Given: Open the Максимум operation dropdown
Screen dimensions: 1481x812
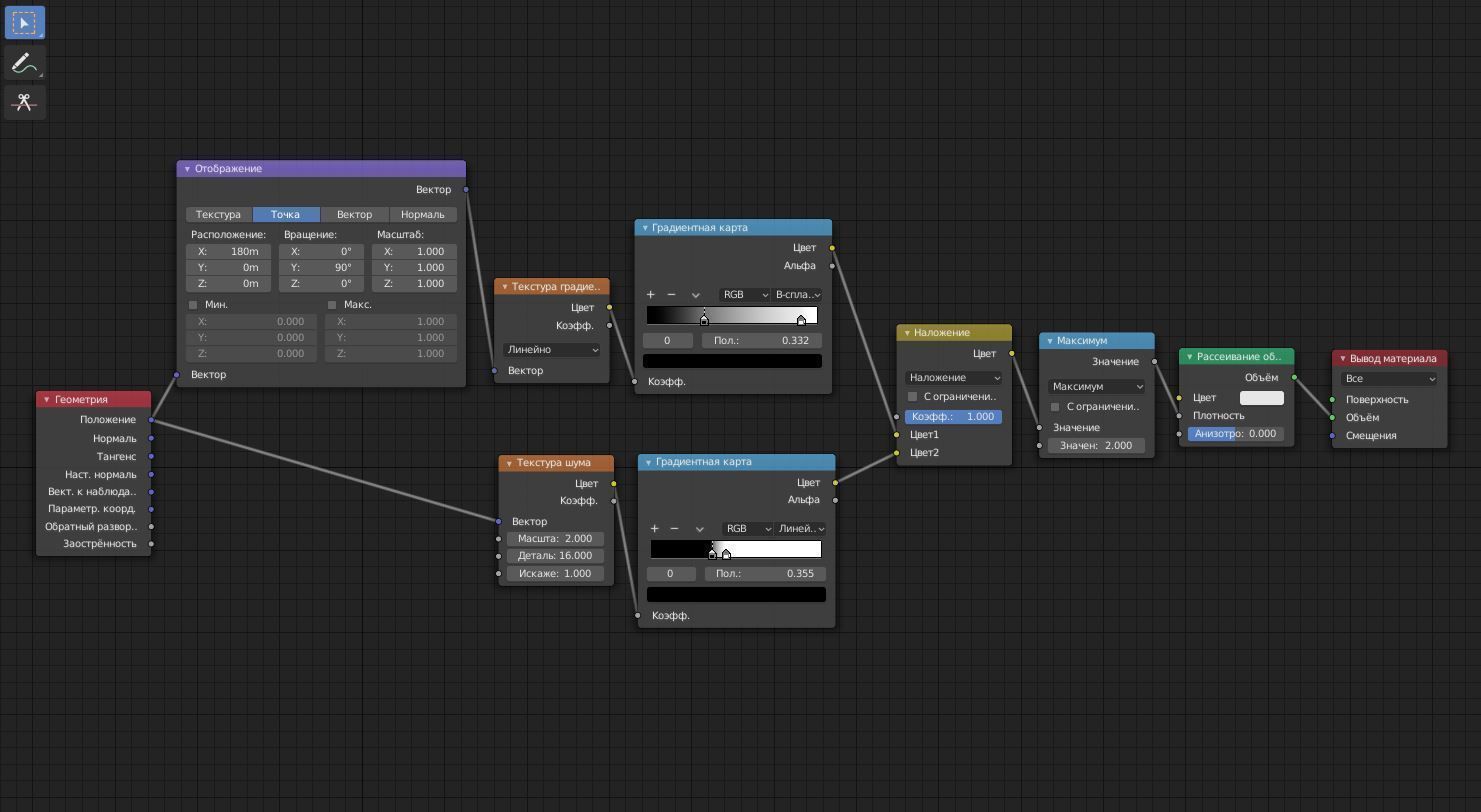Looking at the screenshot, I should click(1097, 386).
